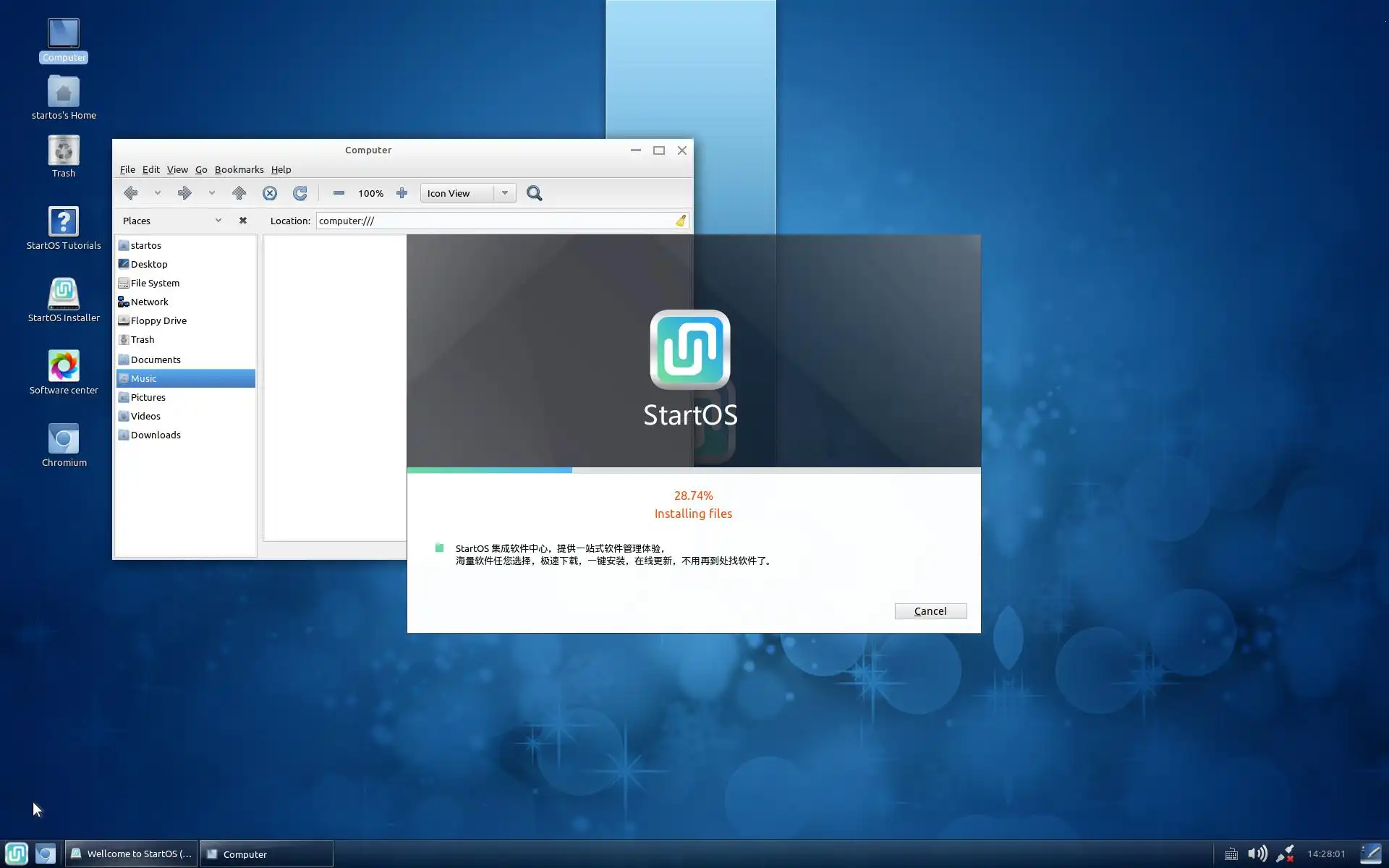Image resolution: width=1389 pixels, height=868 pixels.
Task: Click the Stop loading icon
Action: pos(270,193)
